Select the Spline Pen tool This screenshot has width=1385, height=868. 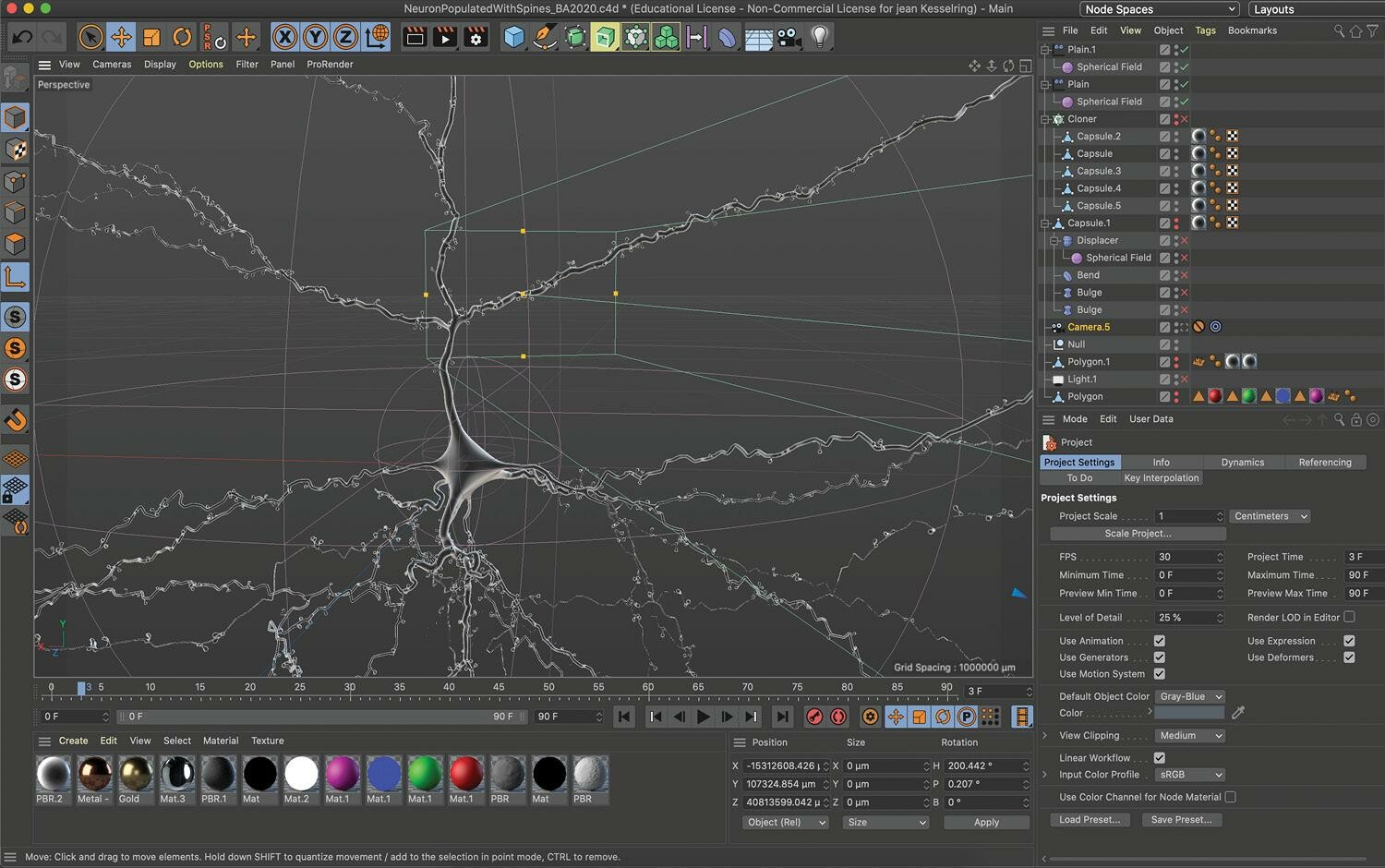click(x=545, y=37)
